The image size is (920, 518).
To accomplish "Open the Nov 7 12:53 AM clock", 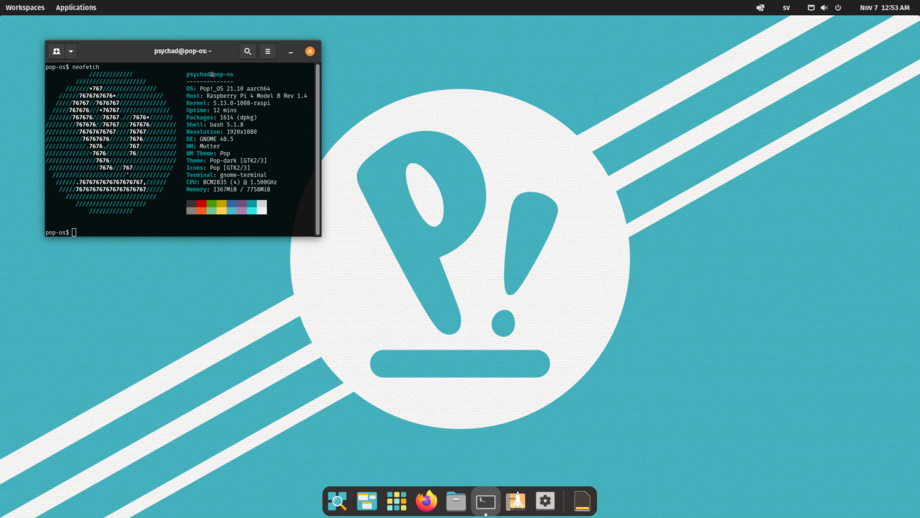I will pyautogui.click(x=884, y=8).
